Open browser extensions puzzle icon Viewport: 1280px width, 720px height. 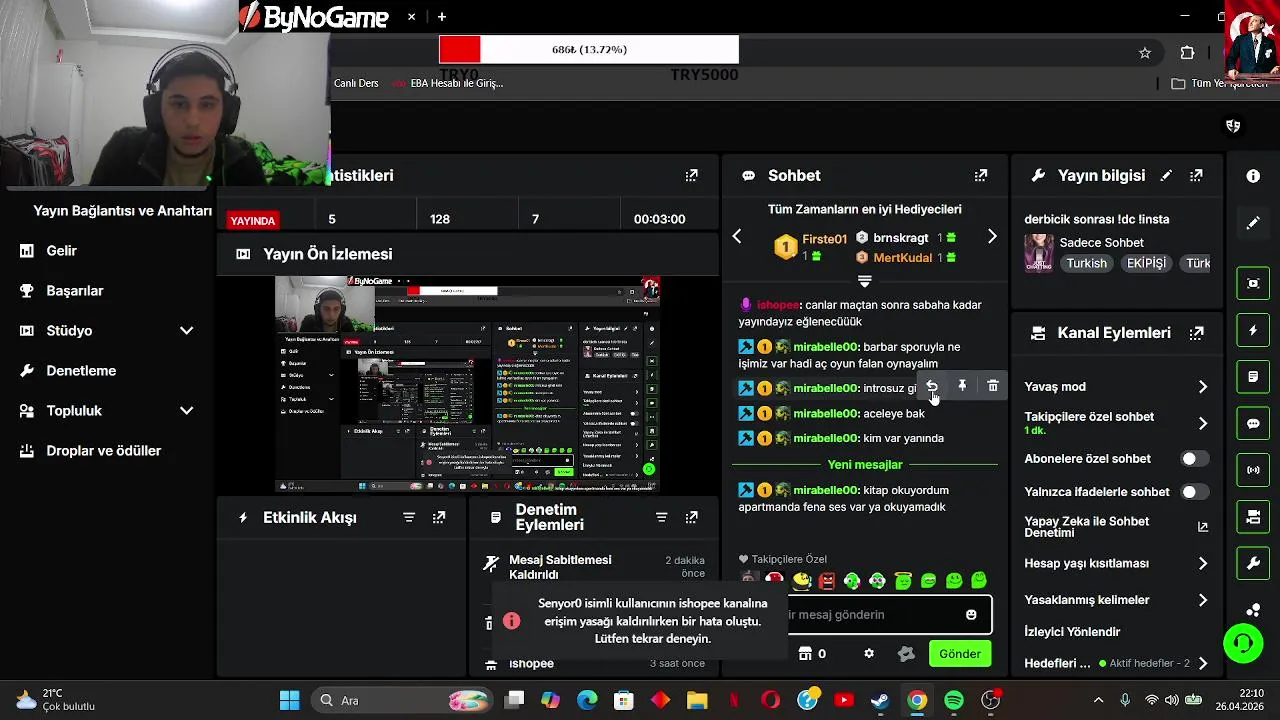tap(1187, 53)
